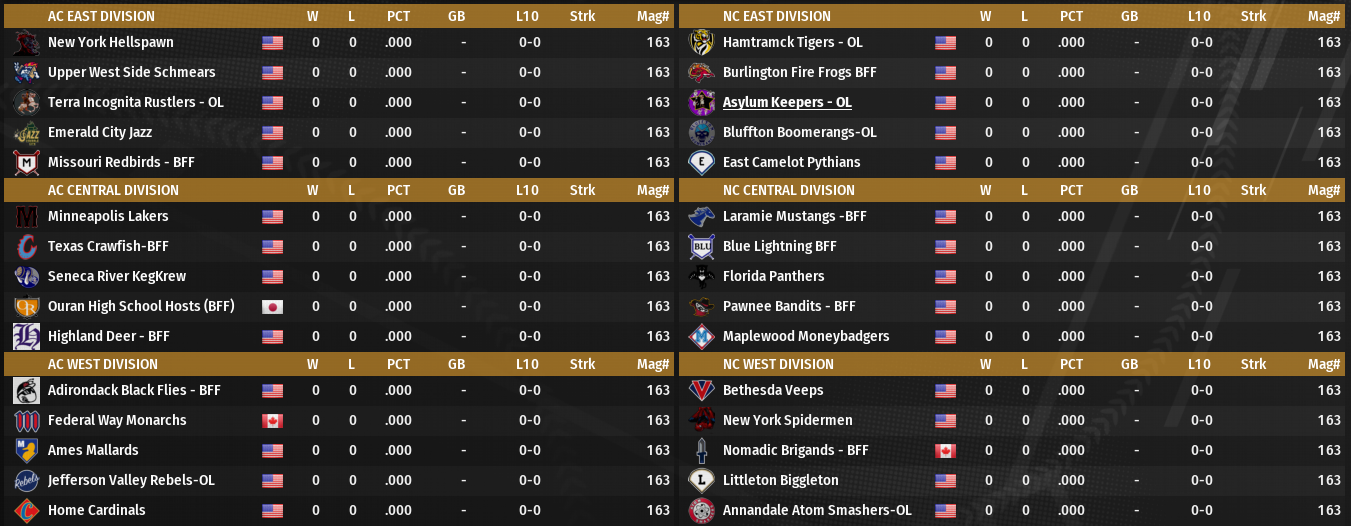This screenshot has width=1351, height=526.
Task: Click the Blue Lightning BFF team logo
Action: point(700,247)
